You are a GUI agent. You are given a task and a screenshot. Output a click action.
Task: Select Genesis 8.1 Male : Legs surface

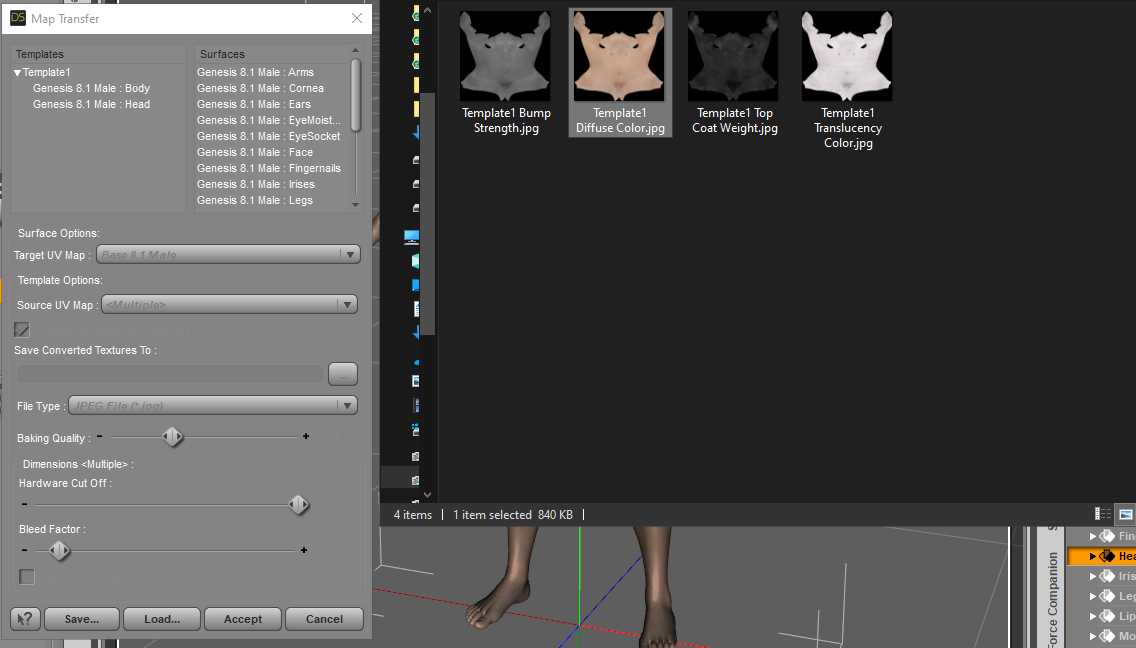[254, 200]
